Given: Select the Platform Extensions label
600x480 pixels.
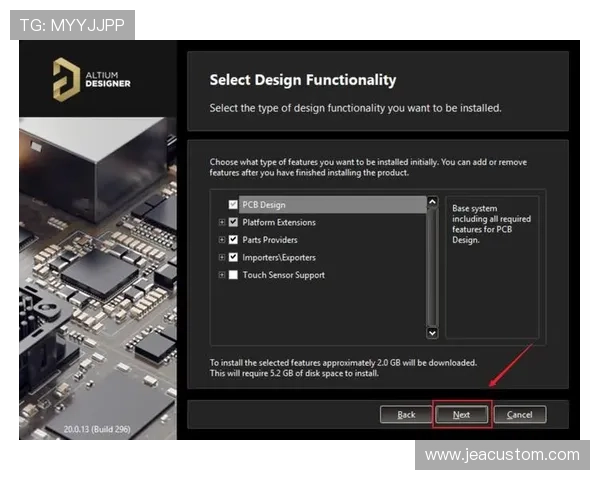Looking at the screenshot, I should coord(279,222).
